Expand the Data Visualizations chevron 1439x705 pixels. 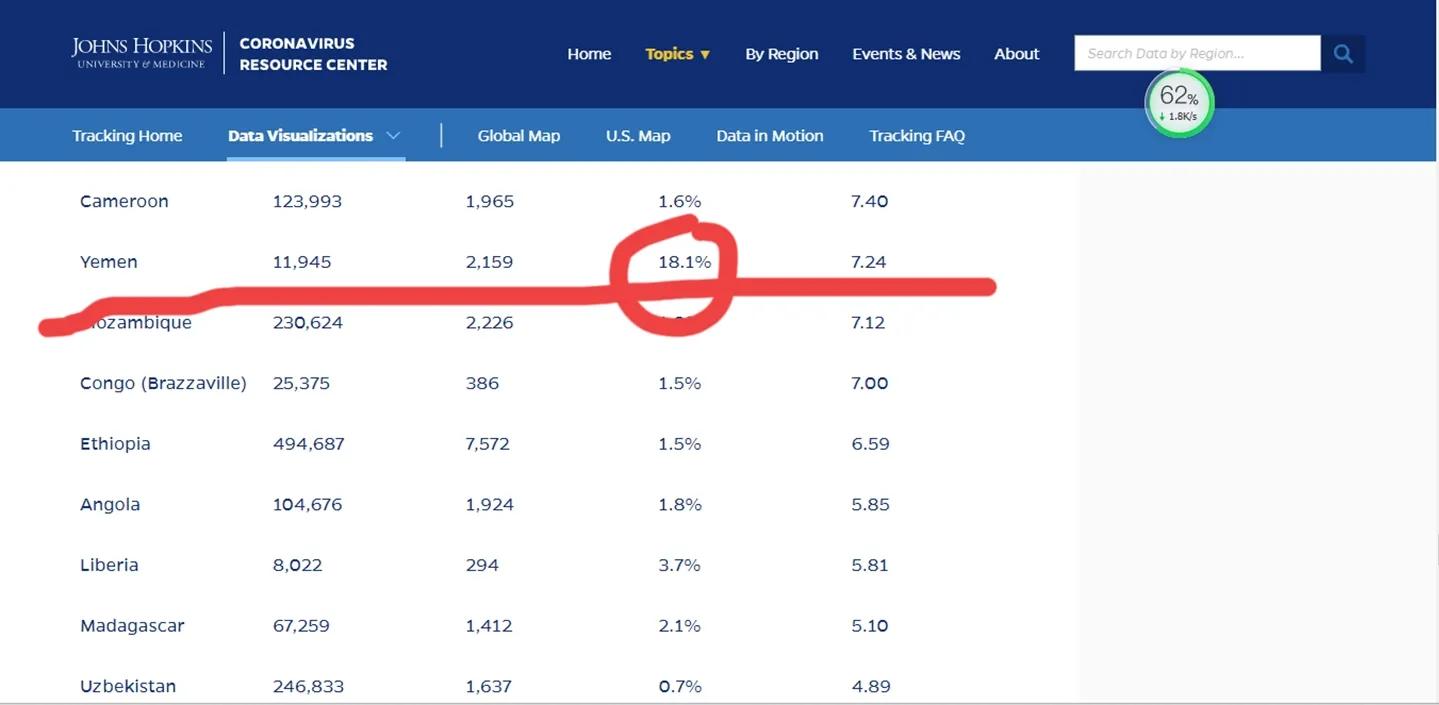click(x=393, y=136)
